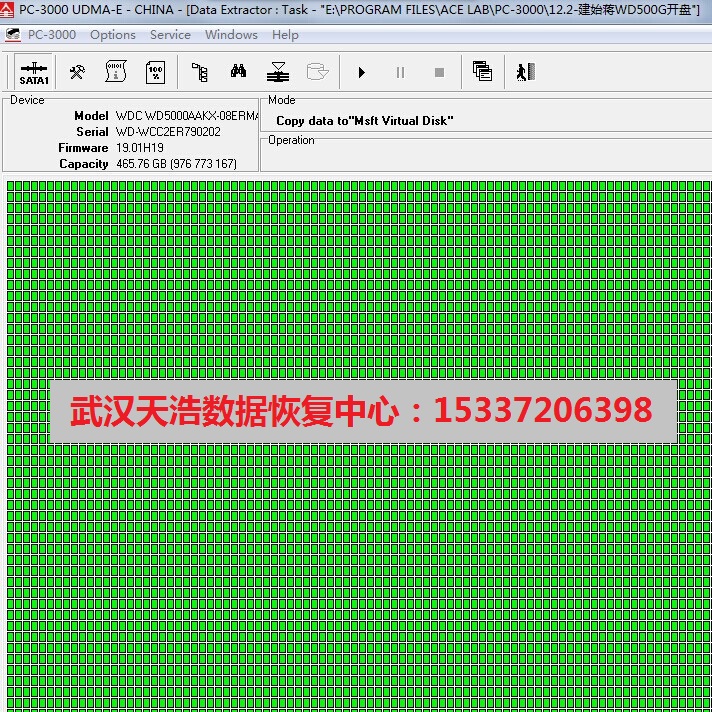This screenshot has width=712, height=712.
Task: Open the cascading windows toolbar icon
Action: 482,72
